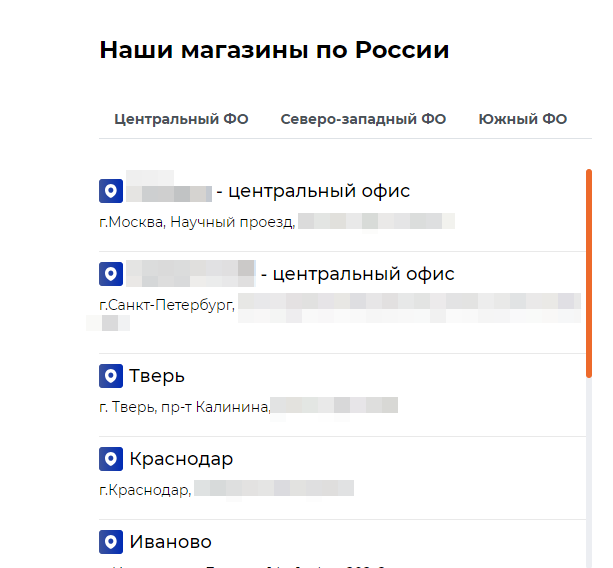Click the Наши магазины по России heading

pos(274,51)
